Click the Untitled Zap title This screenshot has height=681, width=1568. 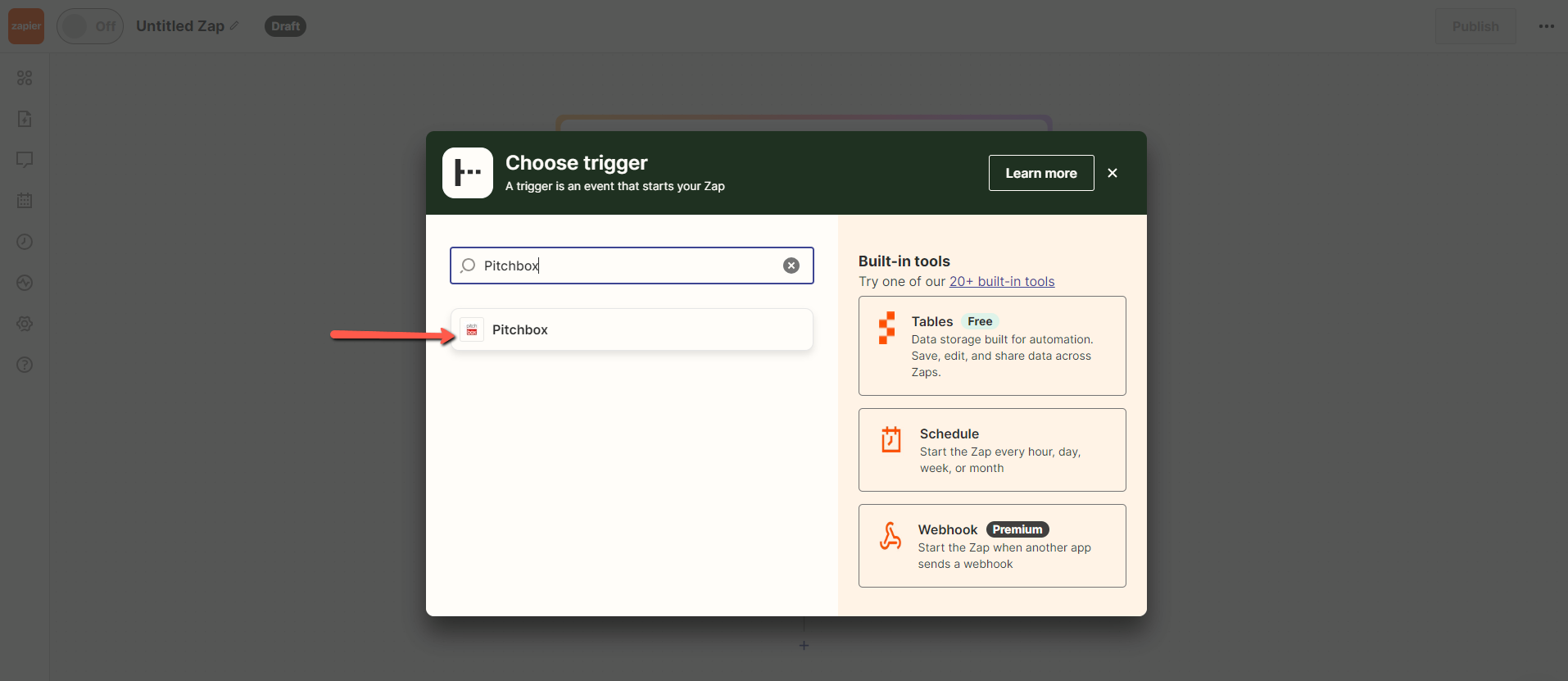[x=180, y=26]
